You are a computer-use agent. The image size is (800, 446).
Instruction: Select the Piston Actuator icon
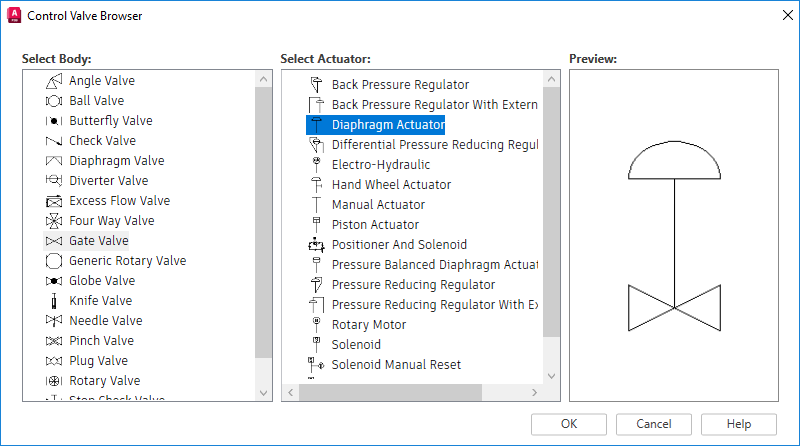[316, 225]
